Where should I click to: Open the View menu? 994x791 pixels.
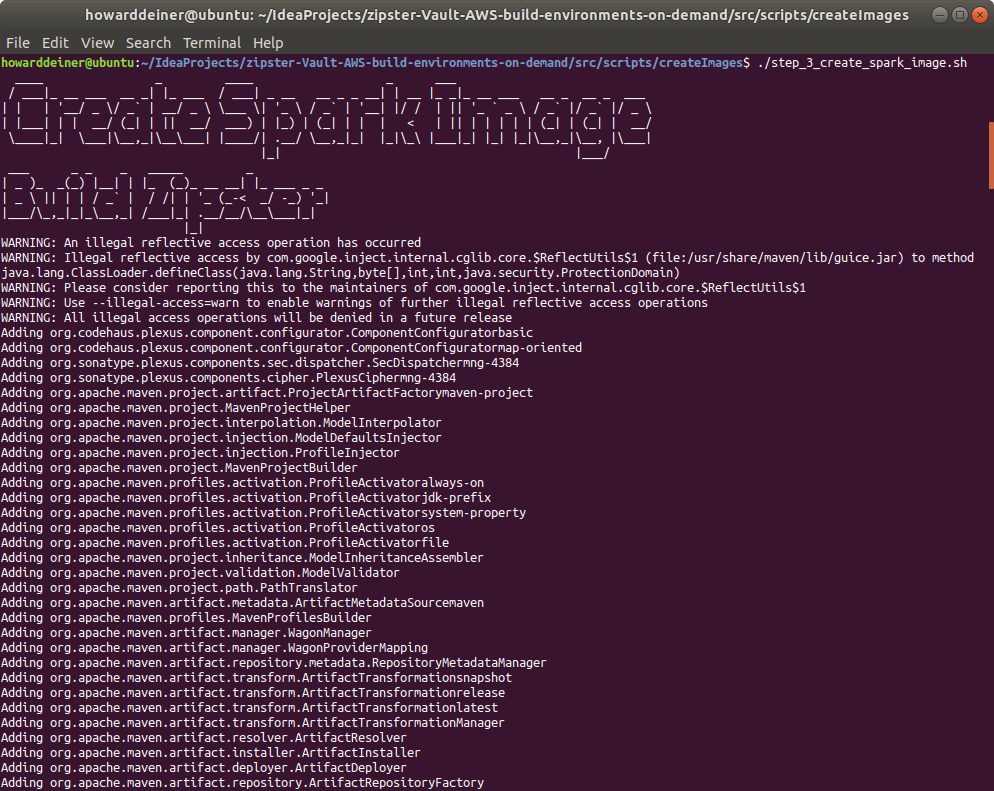pos(98,43)
